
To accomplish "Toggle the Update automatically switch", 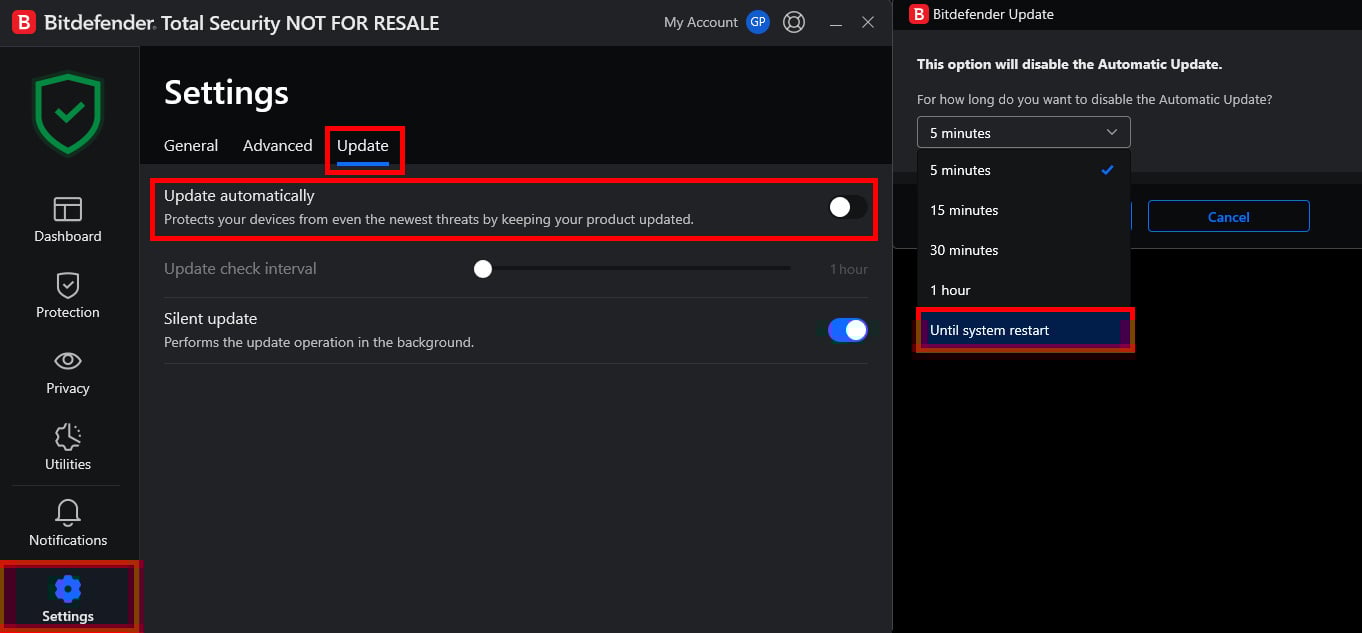I will pos(848,207).
